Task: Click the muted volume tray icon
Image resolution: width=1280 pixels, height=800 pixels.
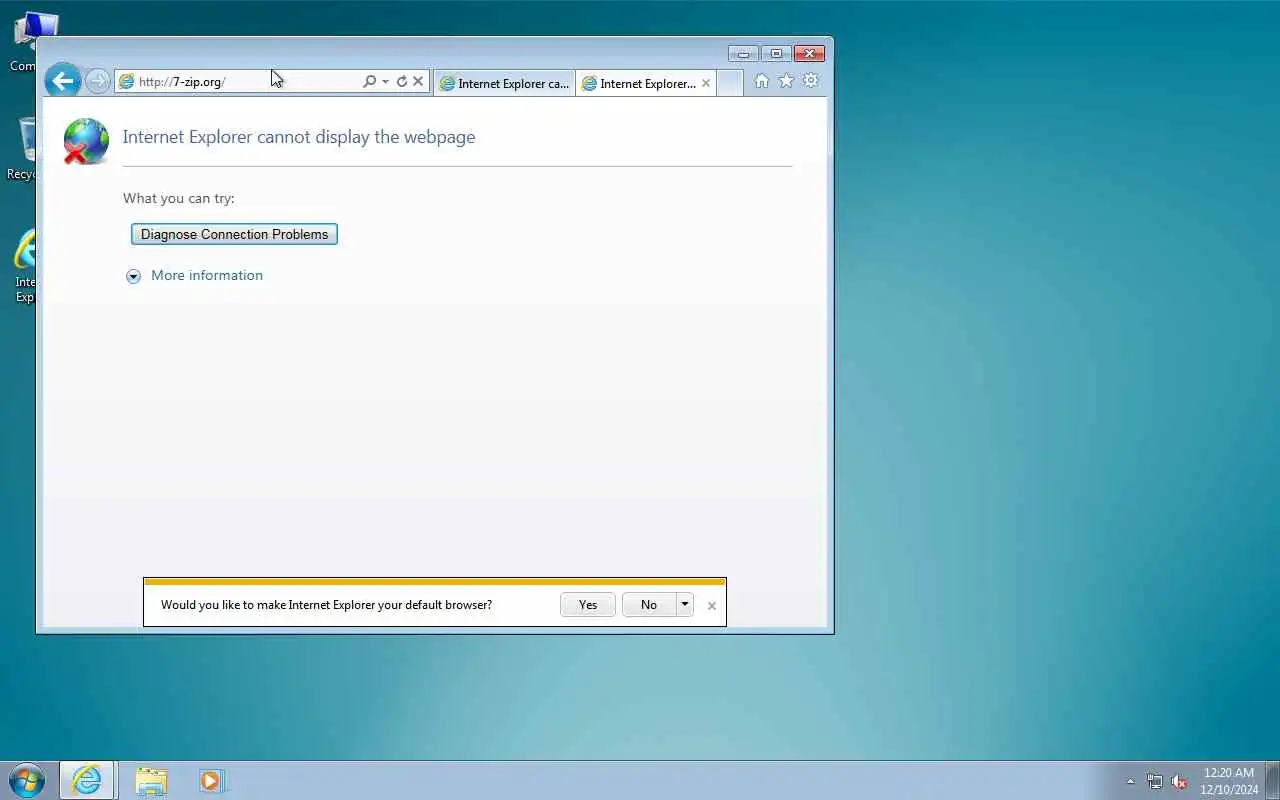Action: tap(1179, 781)
